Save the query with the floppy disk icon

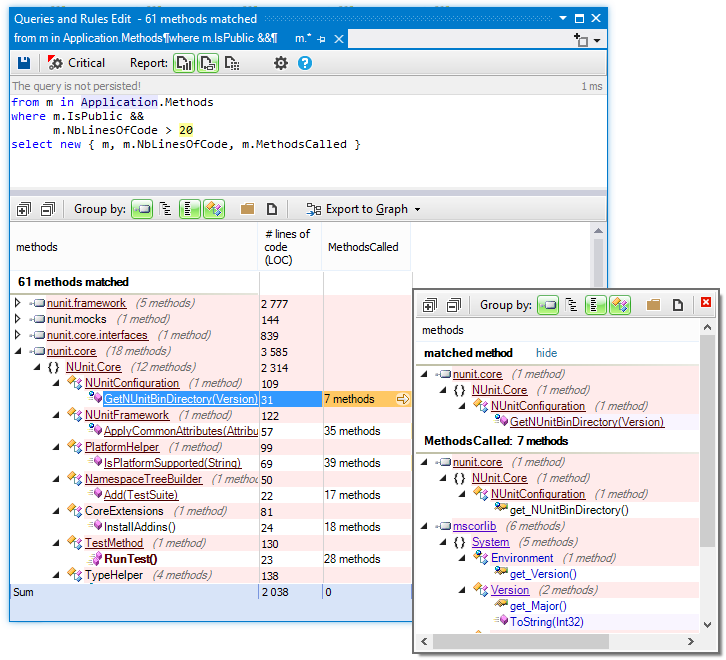(24, 63)
